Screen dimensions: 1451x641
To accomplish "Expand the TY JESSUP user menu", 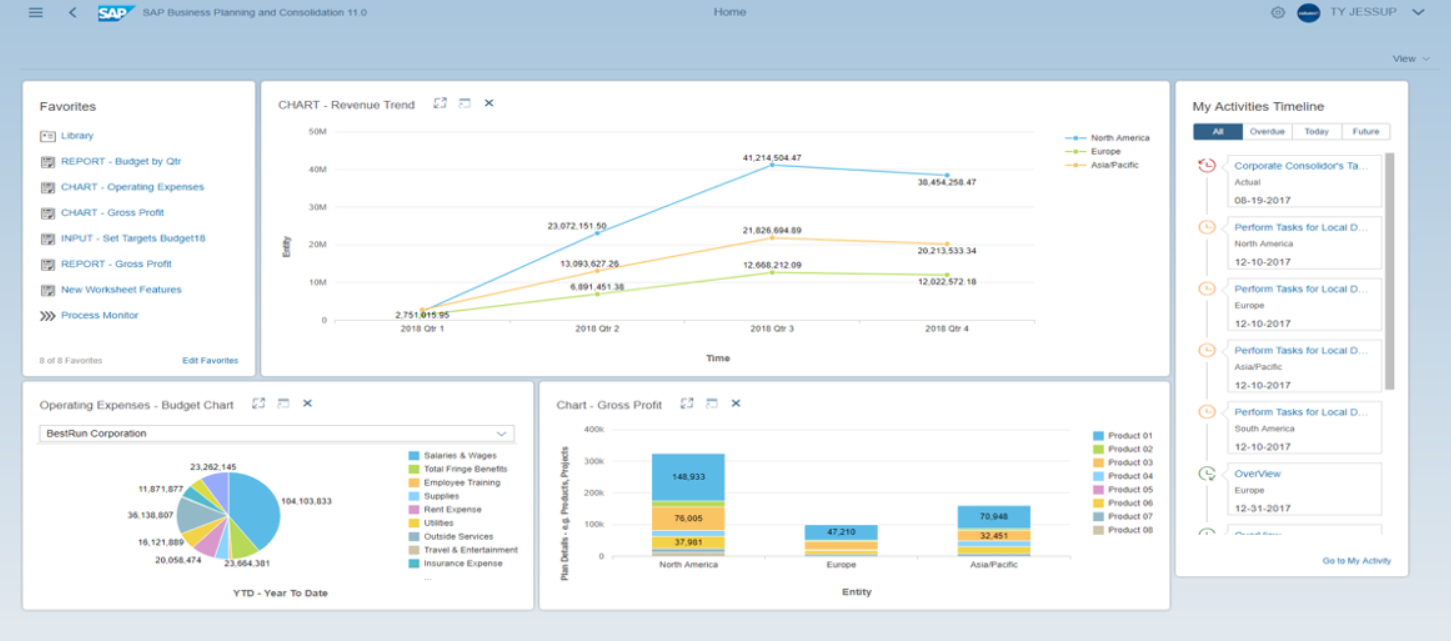I will (x=1417, y=12).
